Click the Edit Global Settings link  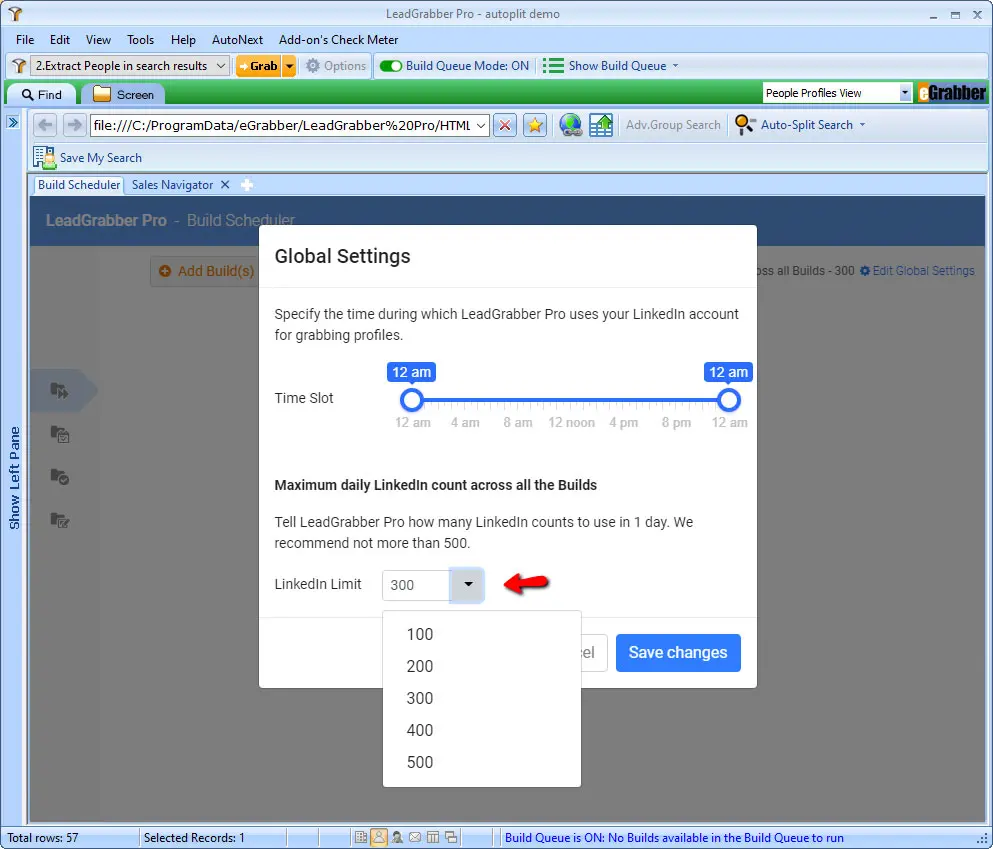click(x=923, y=271)
